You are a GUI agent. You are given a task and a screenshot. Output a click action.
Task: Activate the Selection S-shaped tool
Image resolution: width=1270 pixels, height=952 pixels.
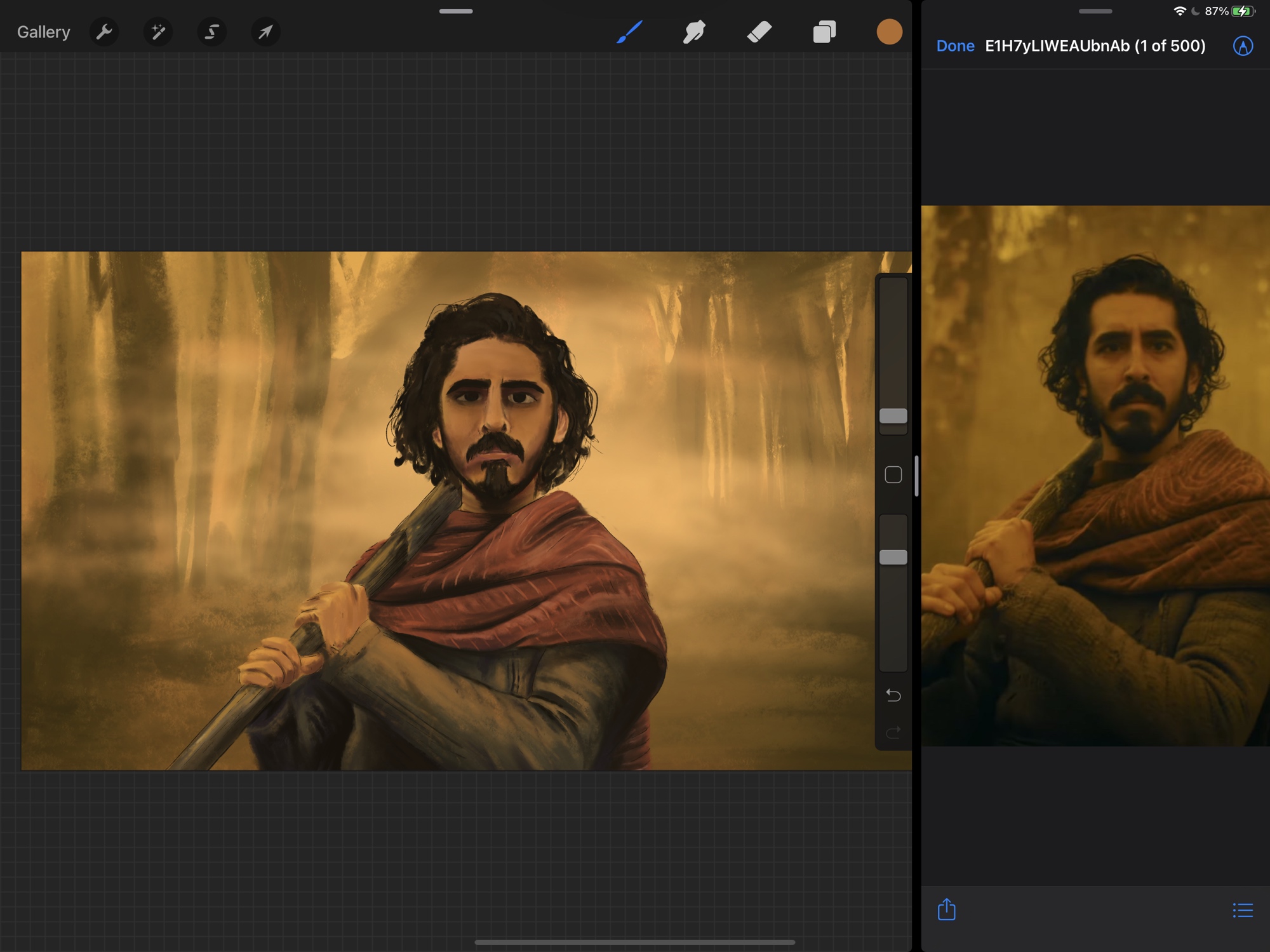coord(211,32)
